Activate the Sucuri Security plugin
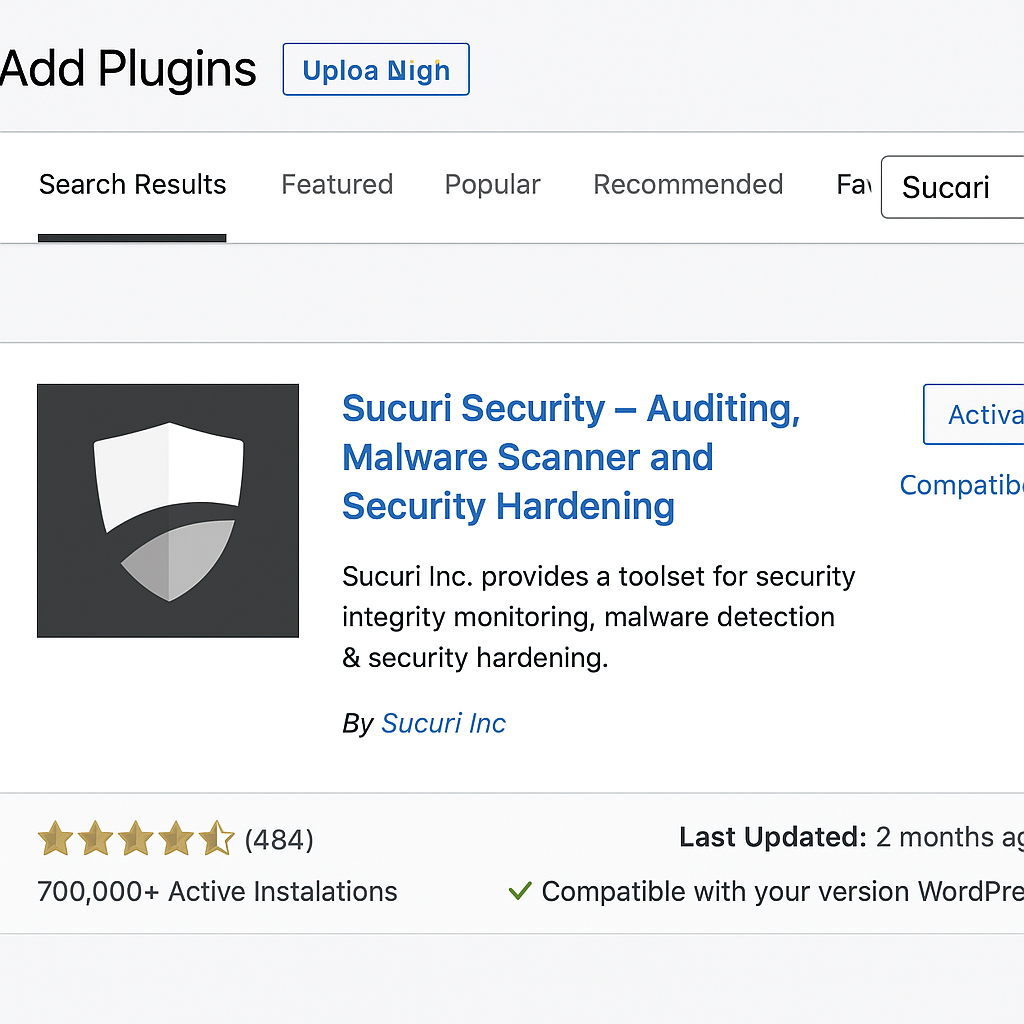Viewport: 1024px width, 1024px height. (x=974, y=415)
